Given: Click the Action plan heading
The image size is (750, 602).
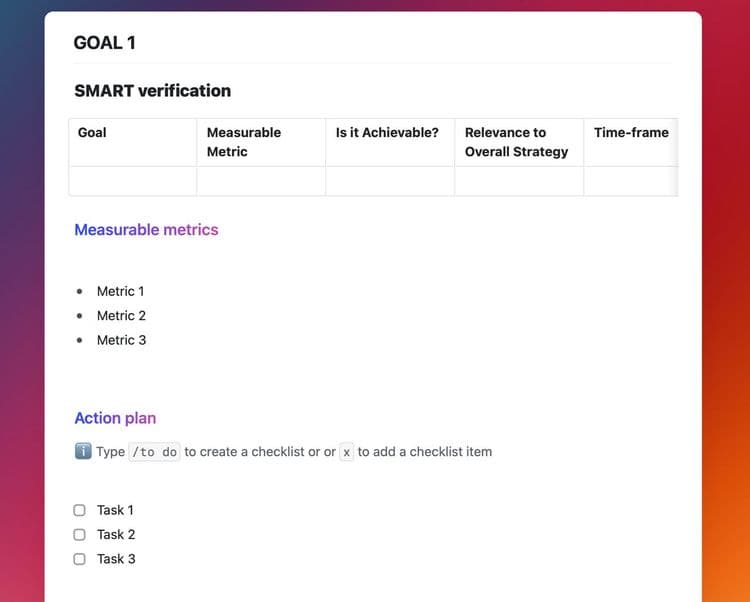Looking at the screenshot, I should (x=115, y=418).
